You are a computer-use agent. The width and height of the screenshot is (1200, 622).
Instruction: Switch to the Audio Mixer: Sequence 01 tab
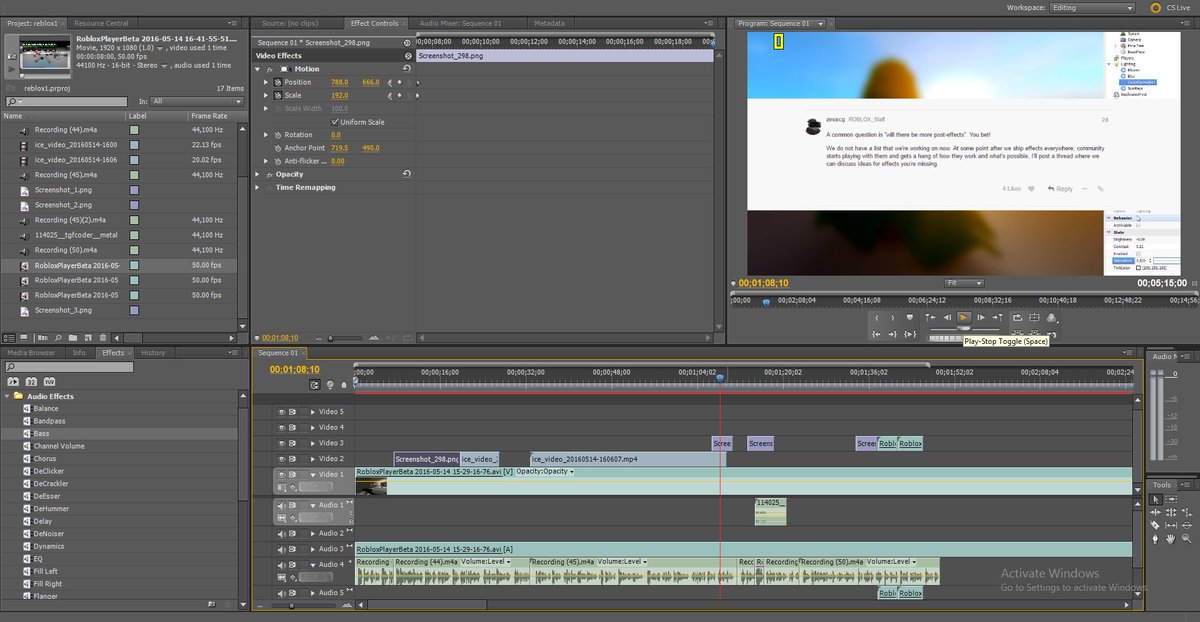460,23
